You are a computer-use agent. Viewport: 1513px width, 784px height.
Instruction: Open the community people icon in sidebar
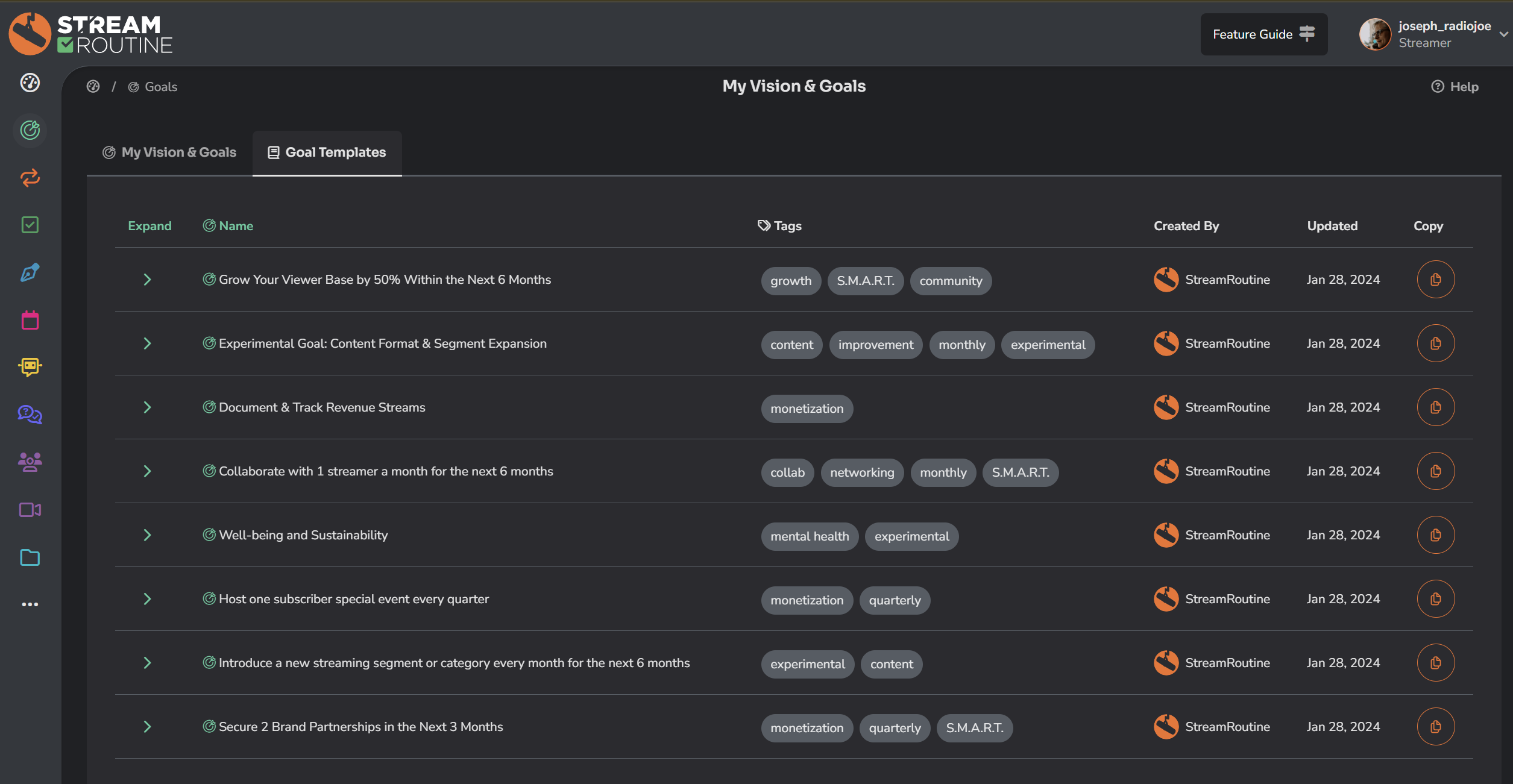click(x=30, y=462)
